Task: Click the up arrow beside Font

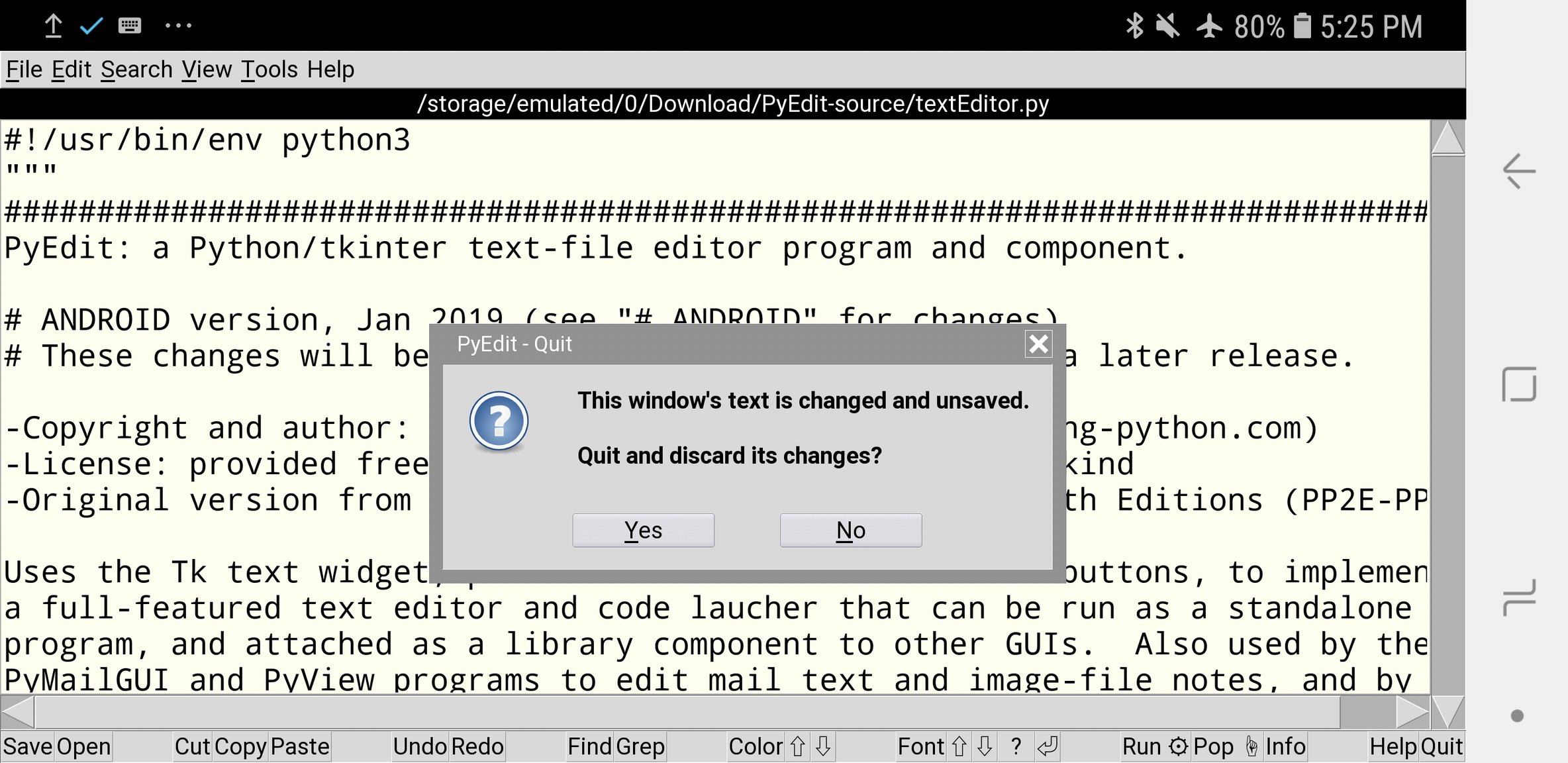Action: tap(959, 746)
